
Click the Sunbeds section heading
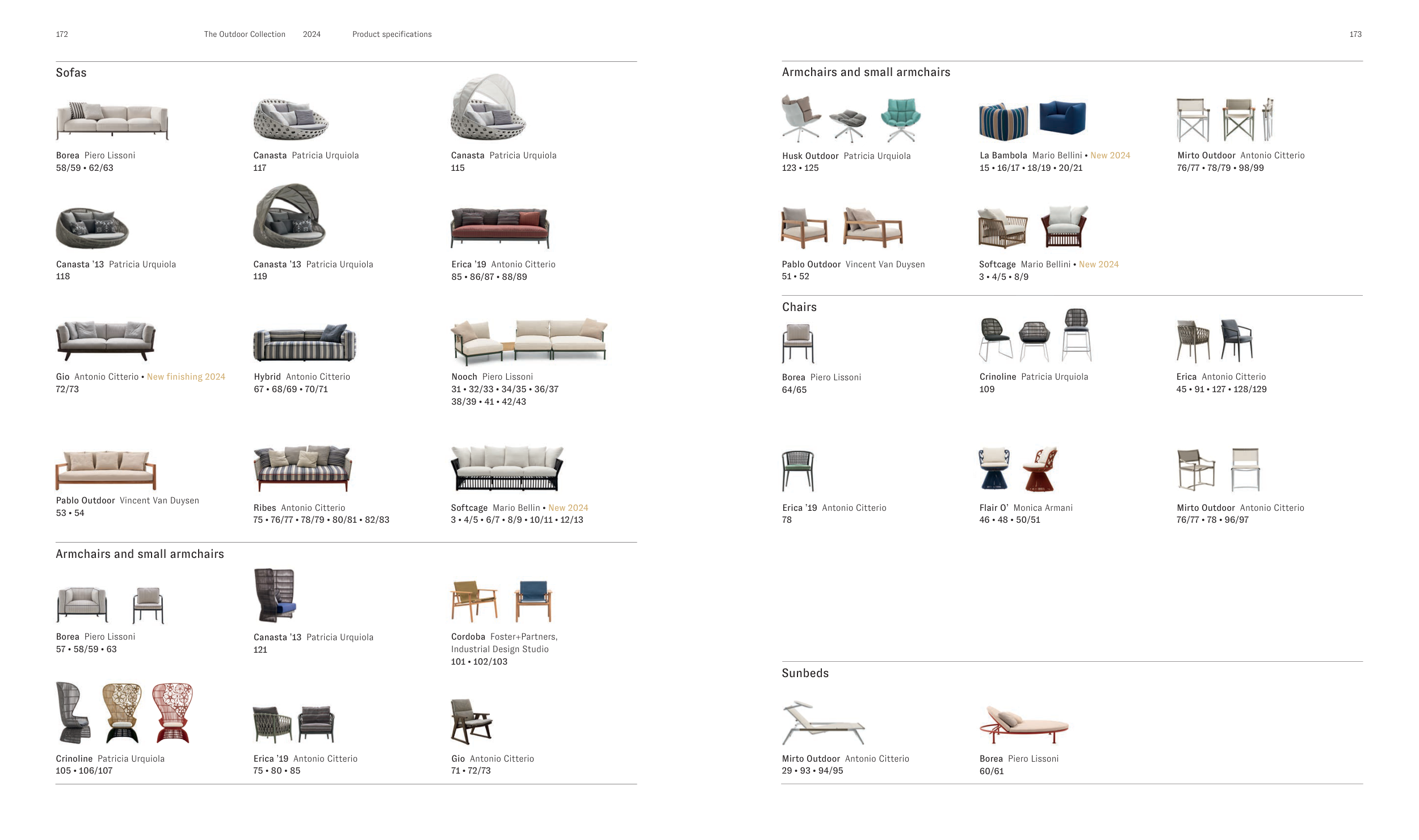pyautogui.click(x=805, y=673)
